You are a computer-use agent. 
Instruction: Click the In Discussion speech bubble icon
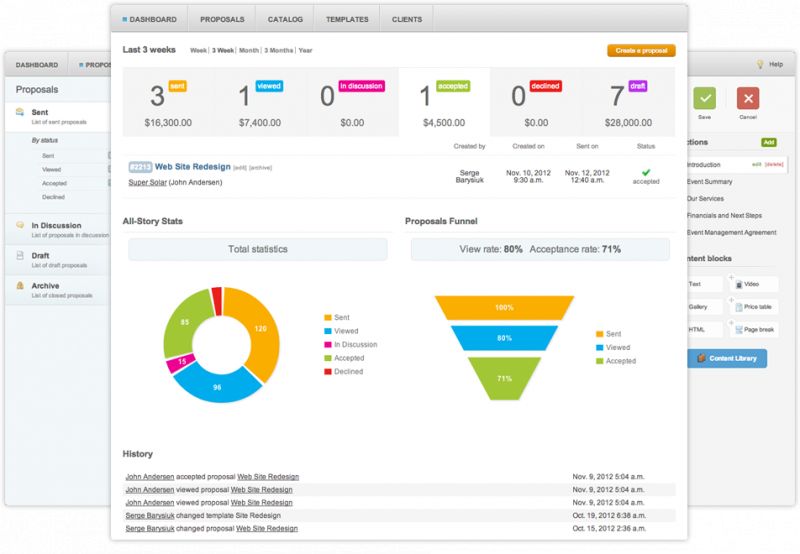click(21, 226)
